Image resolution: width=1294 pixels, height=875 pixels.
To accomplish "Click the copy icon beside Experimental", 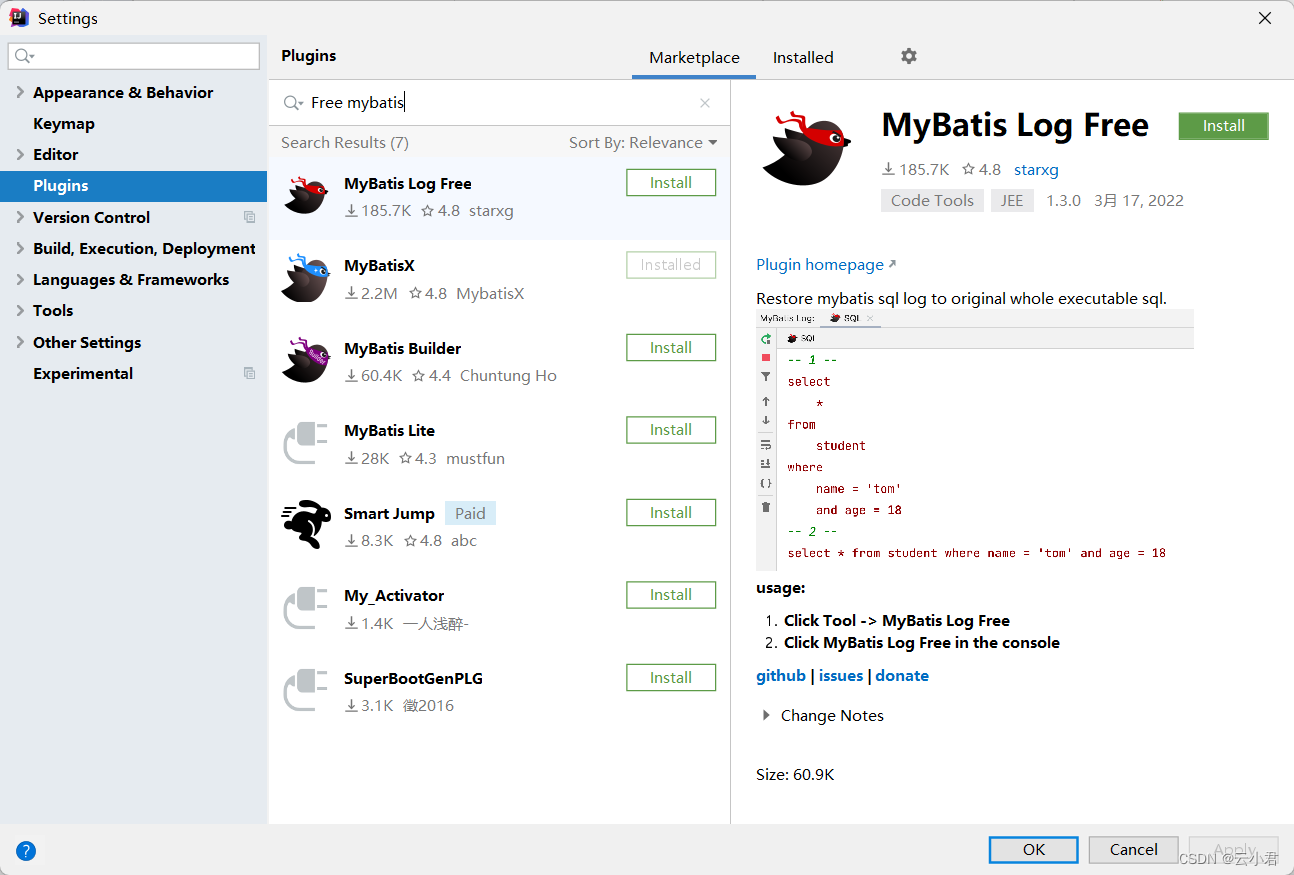I will pos(250,373).
